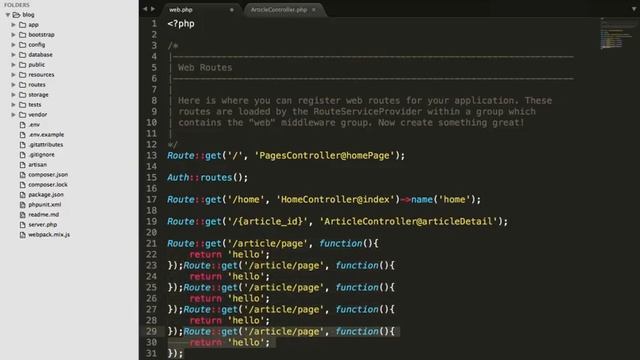Expand the vendor folder arrow
640x360 pixels.
tap(13, 115)
